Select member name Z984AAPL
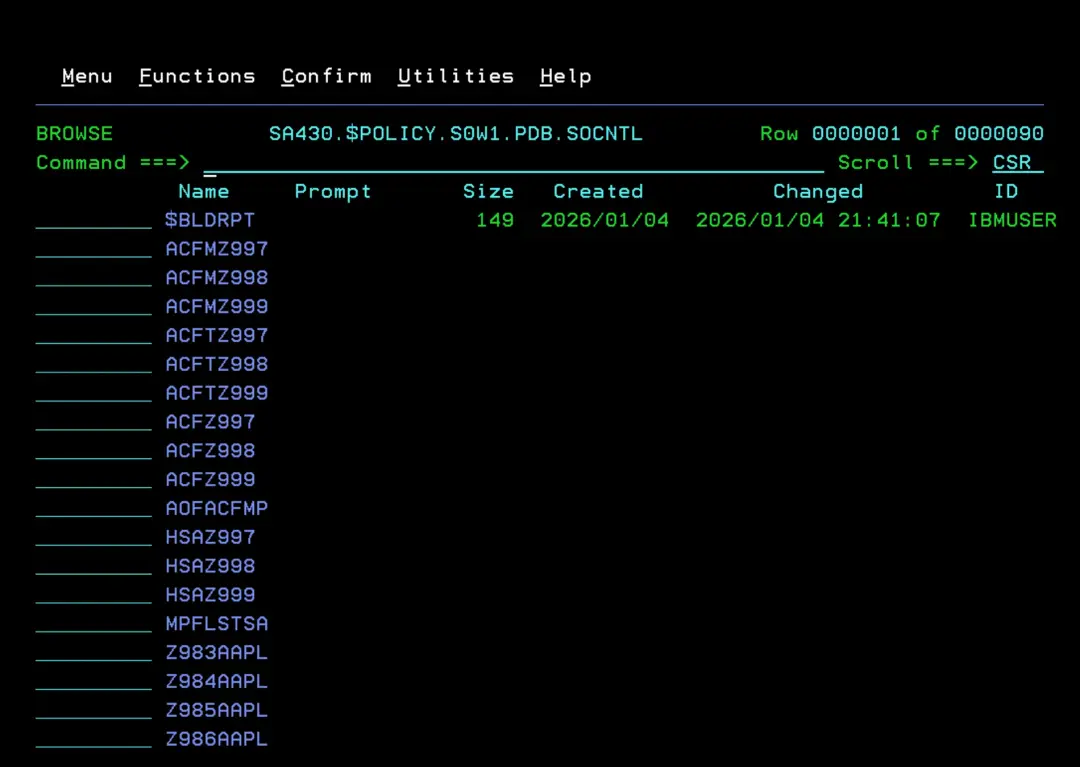This screenshot has height=767, width=1080. click(216, 682)
